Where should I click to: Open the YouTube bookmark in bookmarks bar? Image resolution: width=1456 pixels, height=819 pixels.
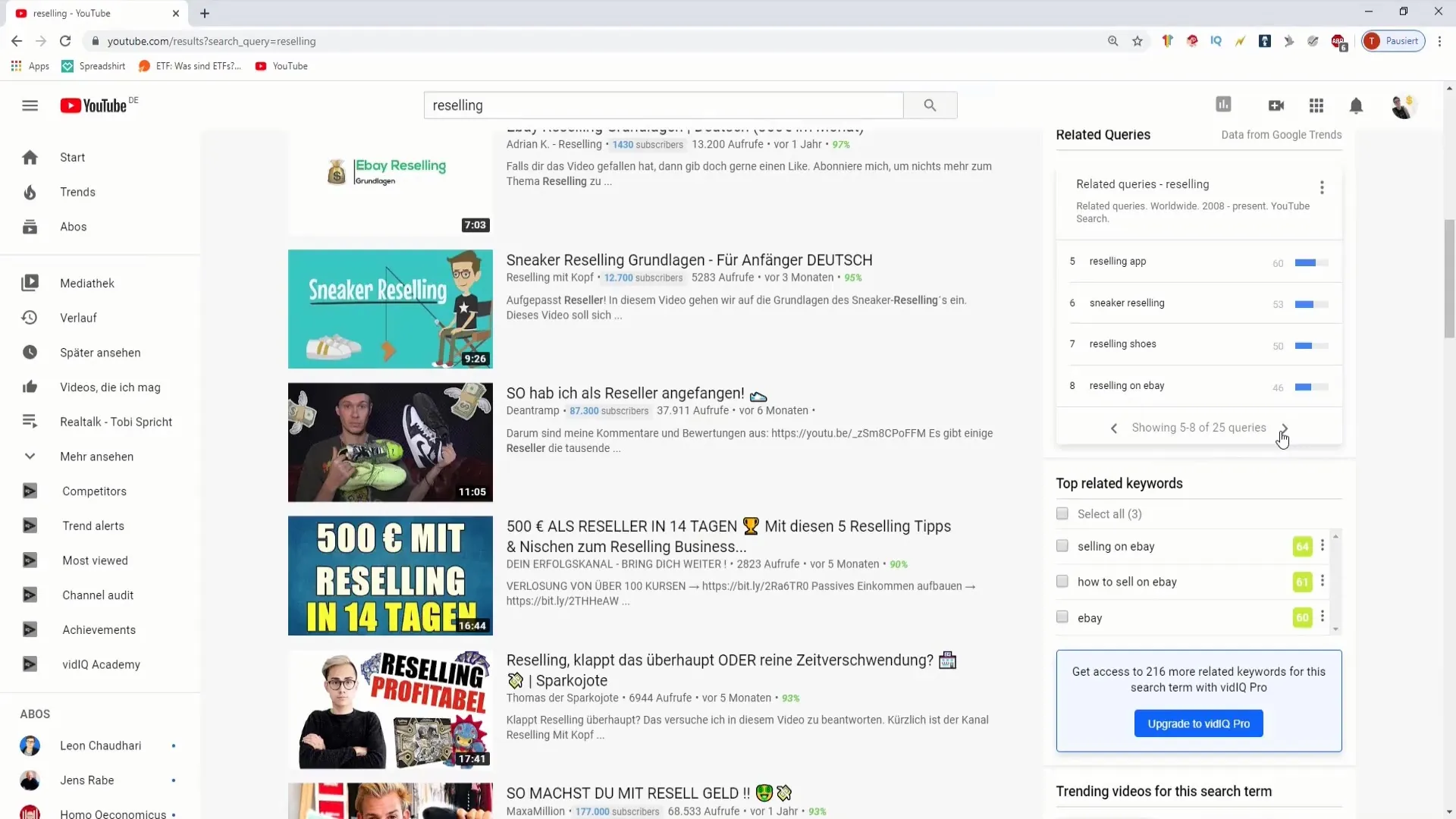(281, 66)
